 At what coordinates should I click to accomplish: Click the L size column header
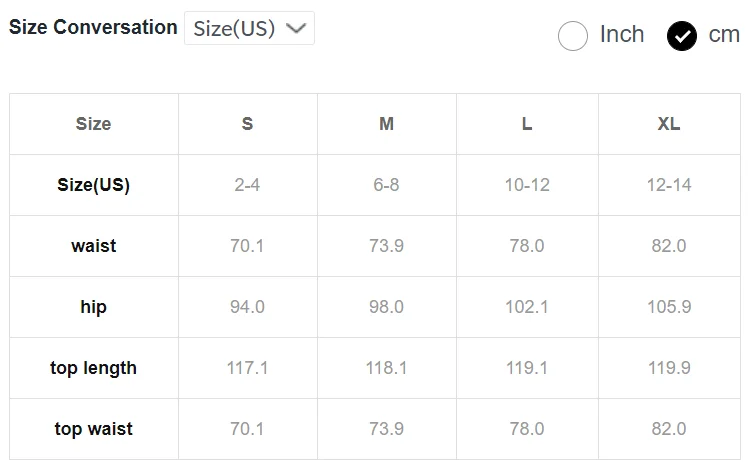point(526,124)
